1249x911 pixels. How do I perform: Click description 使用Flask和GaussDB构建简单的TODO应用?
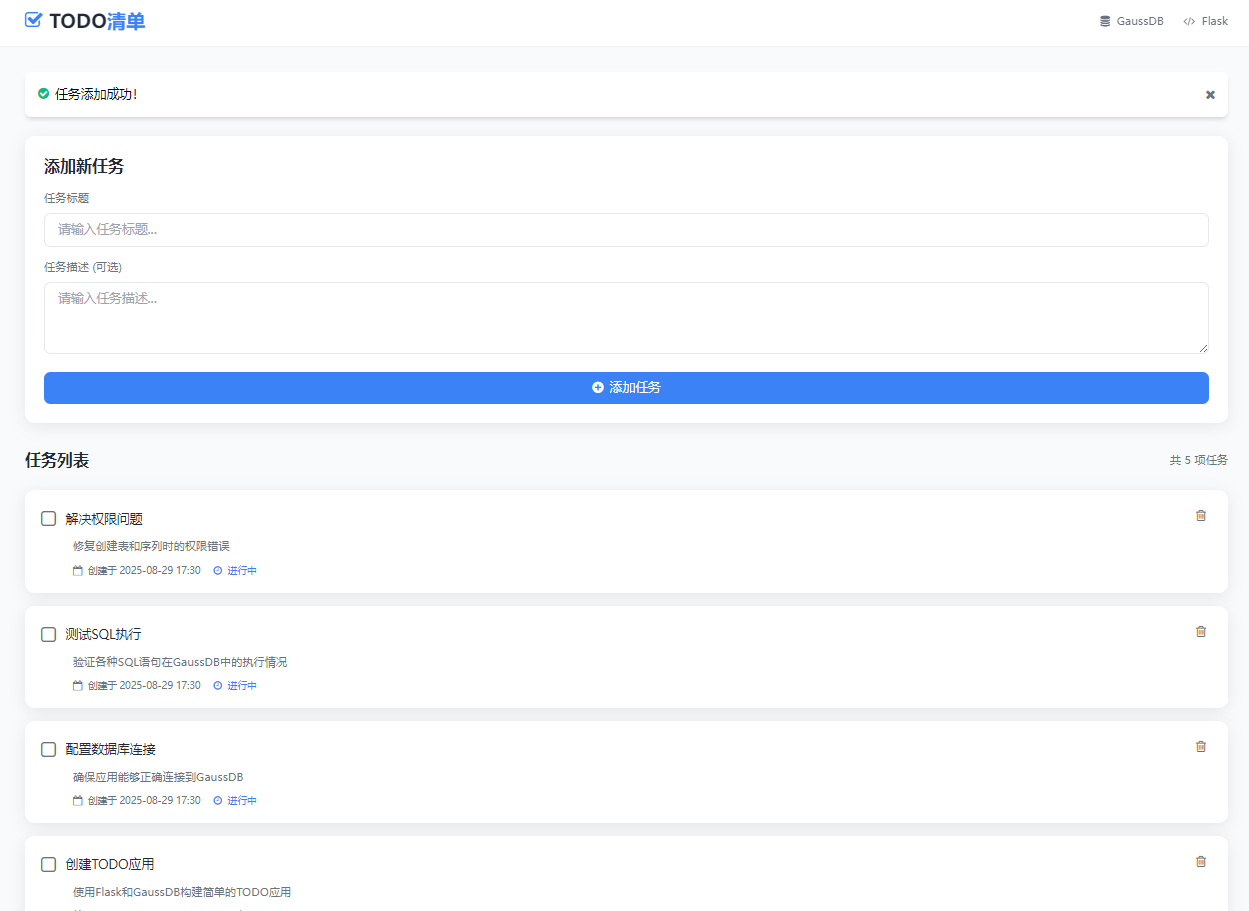[182, 892]
